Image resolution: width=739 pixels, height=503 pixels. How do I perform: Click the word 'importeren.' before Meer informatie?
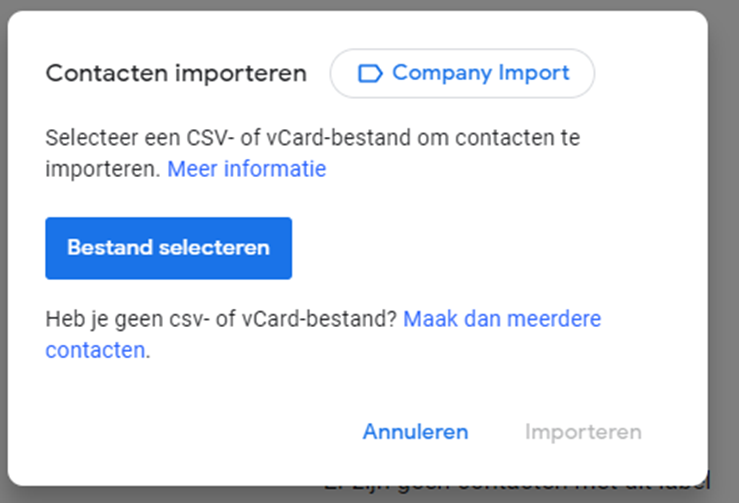[103, 169]
